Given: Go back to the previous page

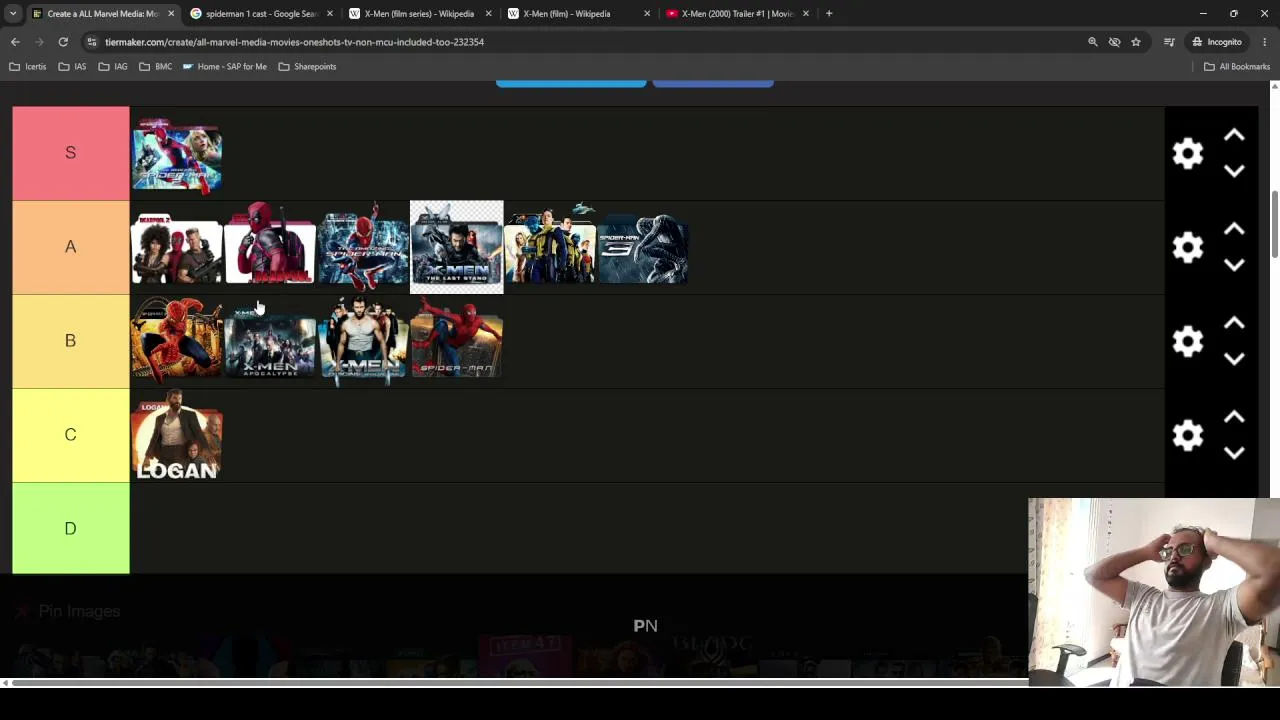Looking at the screenshot, I should click(x=15, y=42).
